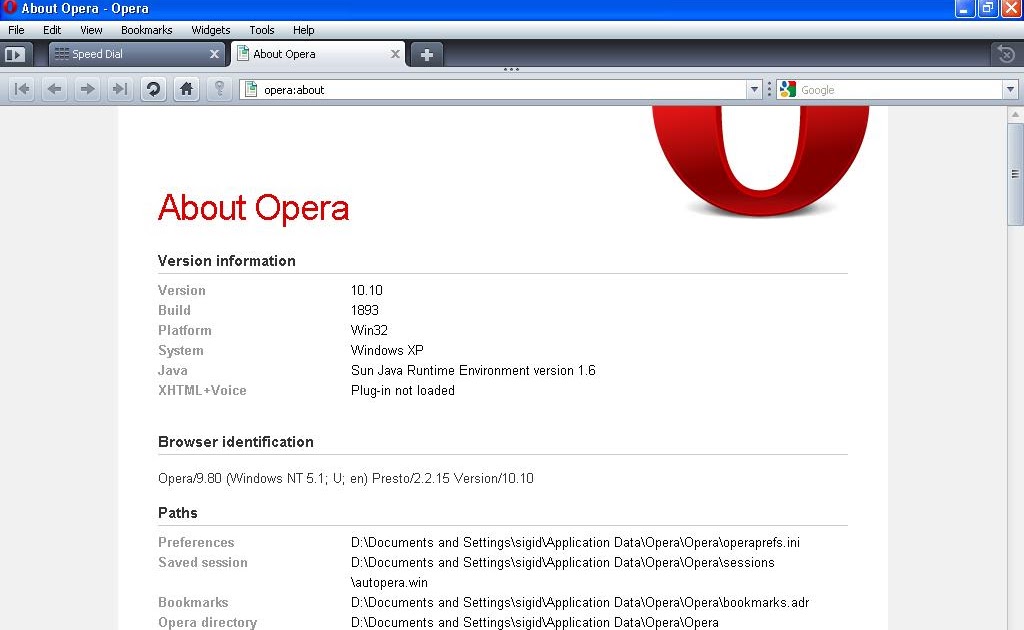The image size is (1024, 630).
Task: Click the bookmarks.adr path
Action: 579,602
